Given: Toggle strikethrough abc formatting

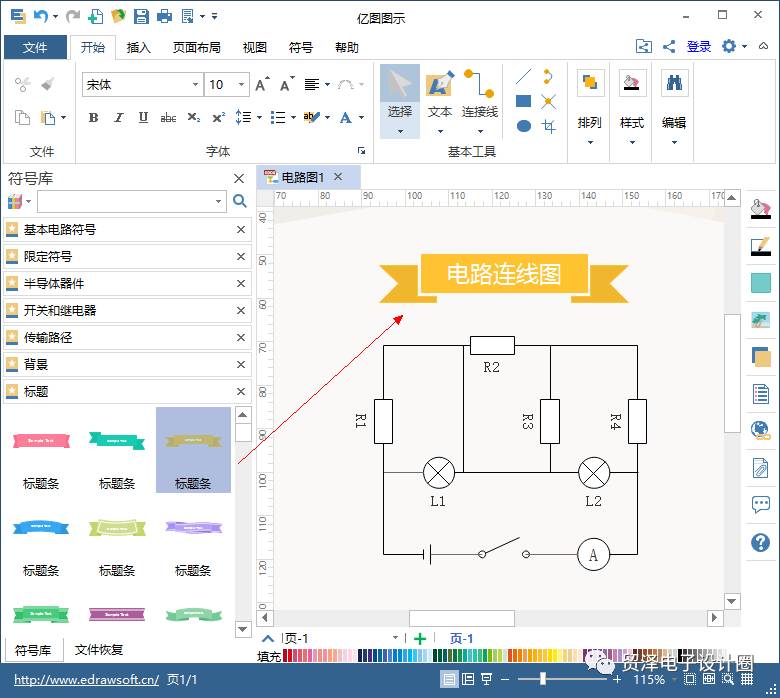Looking at the screenshot, I should (168, 118).
